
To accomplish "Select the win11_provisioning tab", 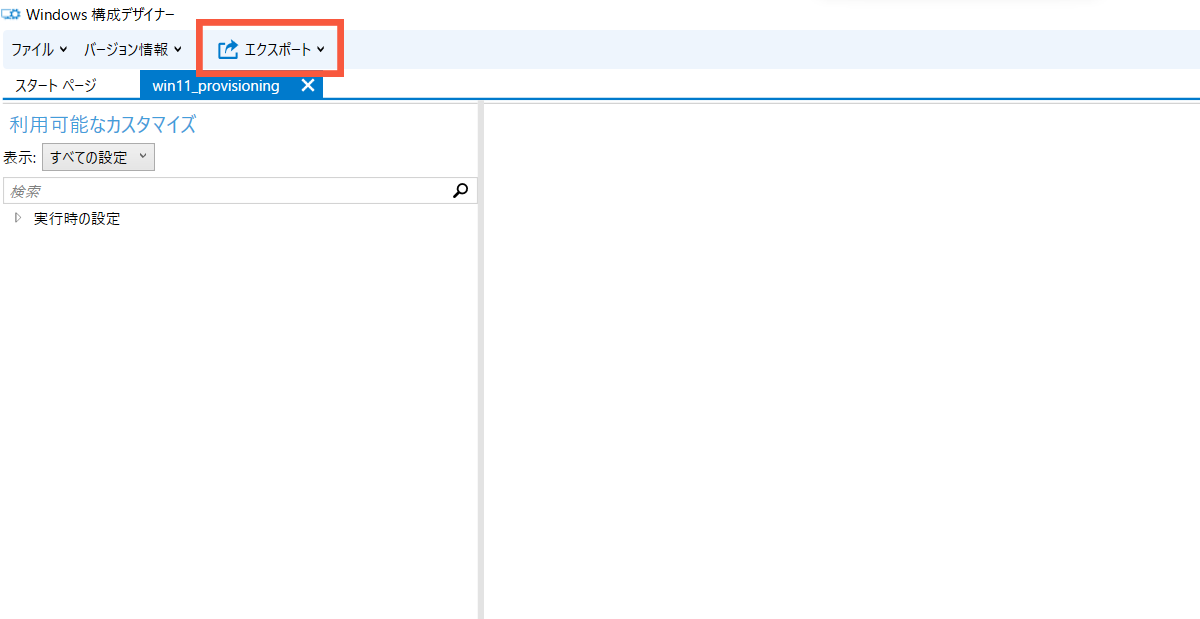I will (x=215, y=85).
